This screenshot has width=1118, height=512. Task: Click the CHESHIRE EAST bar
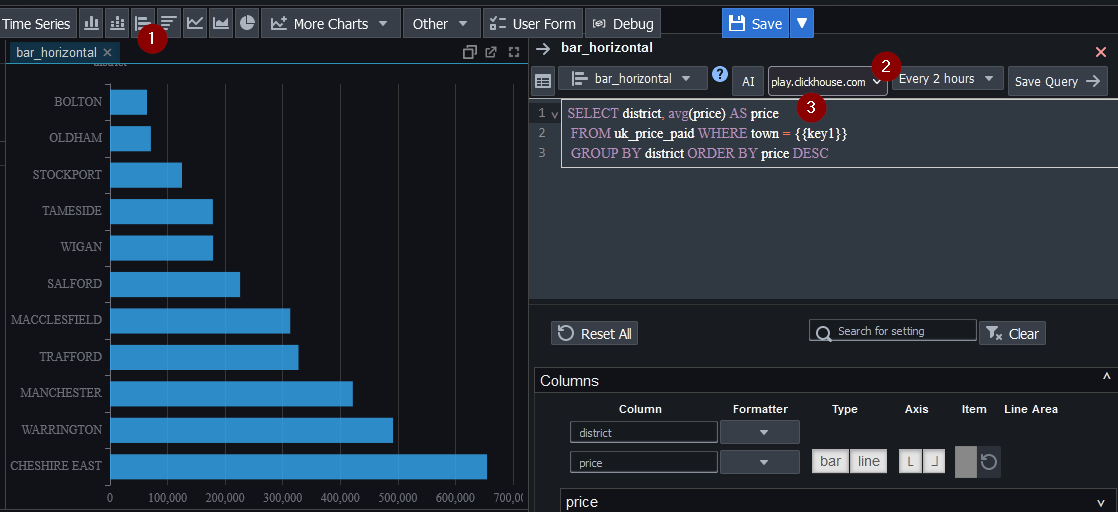299,466
